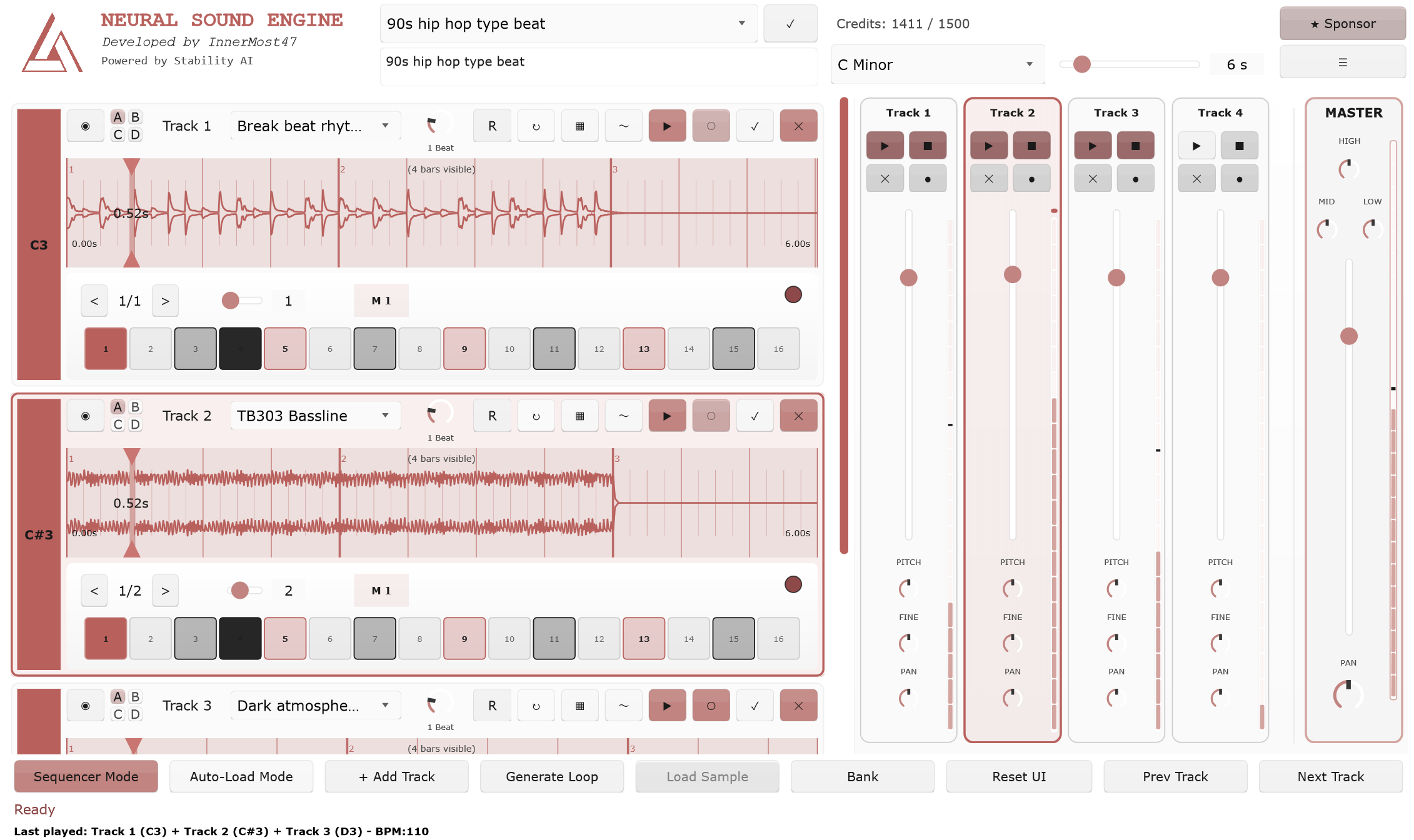This screenshot has width=1414, height=840.
Task: Click the waveform tilde icon on Track 3
Action: 623,706
